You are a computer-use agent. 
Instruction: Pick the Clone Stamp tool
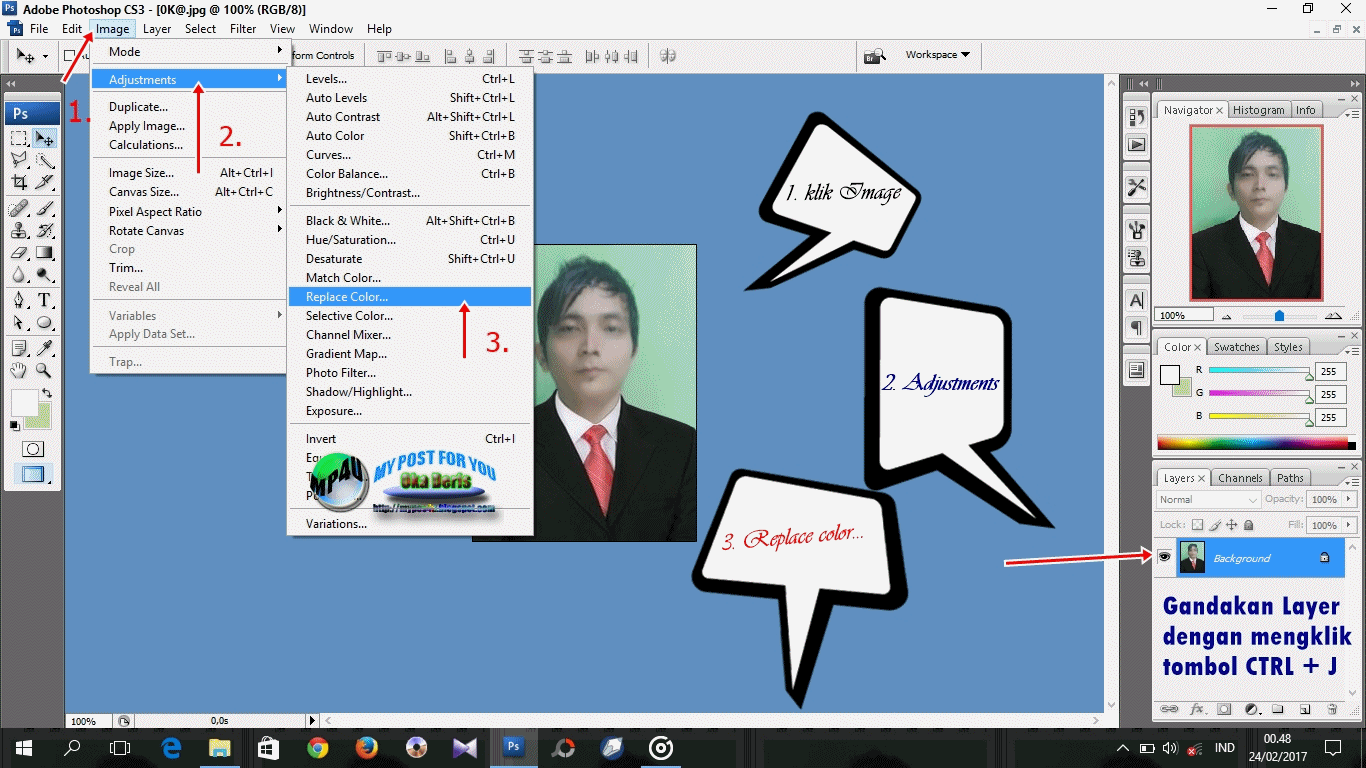point(19,230)
